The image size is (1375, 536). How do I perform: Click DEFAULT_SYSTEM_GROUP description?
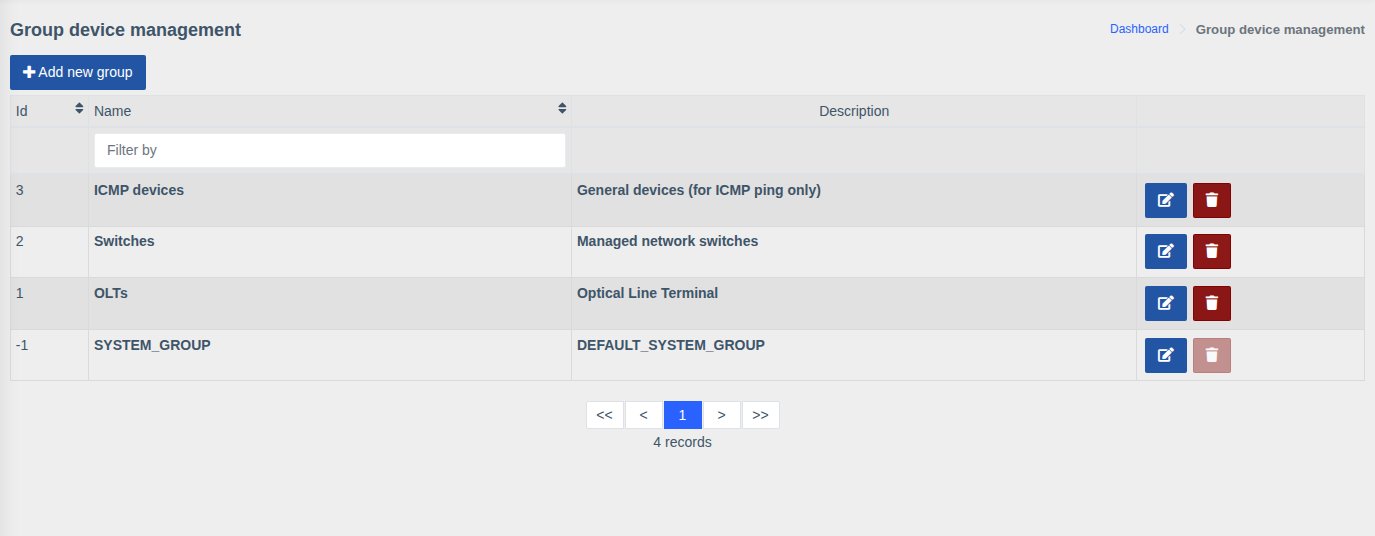[x=671, y=345]
